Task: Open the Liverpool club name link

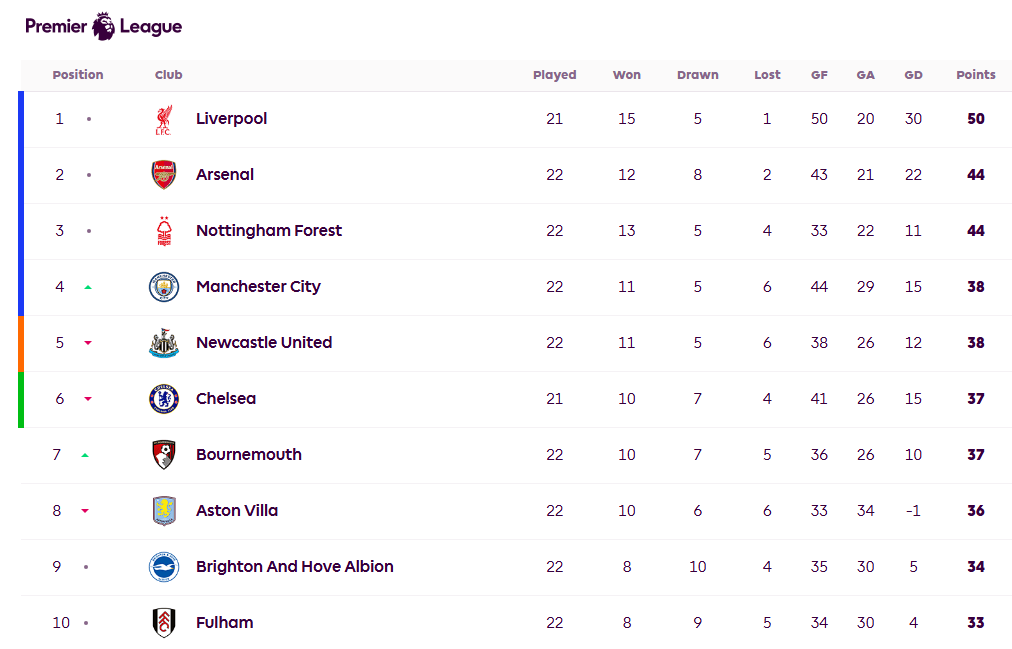Action: (x=231, y=119)
